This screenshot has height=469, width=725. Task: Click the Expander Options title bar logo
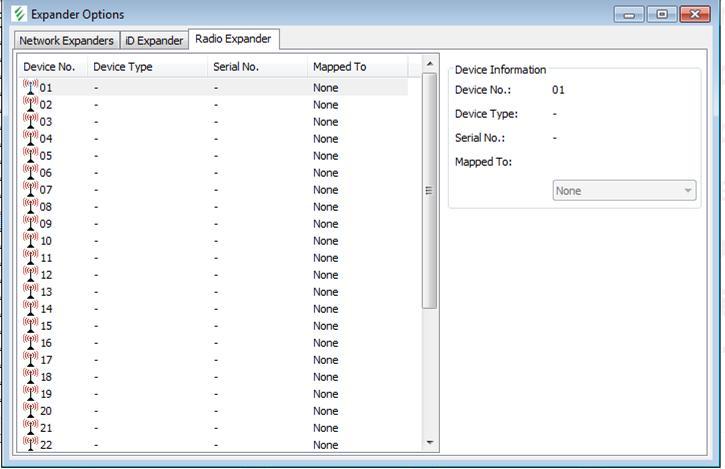pos(18,15)
